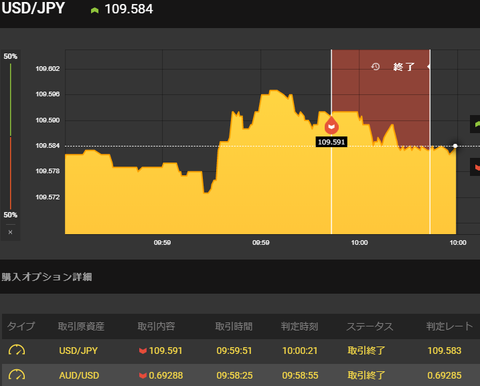Click 取引終了 status in USD/JPY row
This screenshot has width=480, height=386.
tap(366, 351)
